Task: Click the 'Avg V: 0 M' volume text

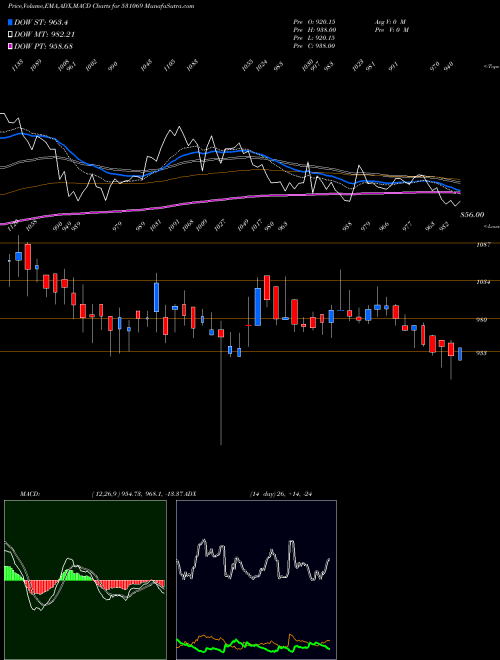Action: tap(390, 21)
